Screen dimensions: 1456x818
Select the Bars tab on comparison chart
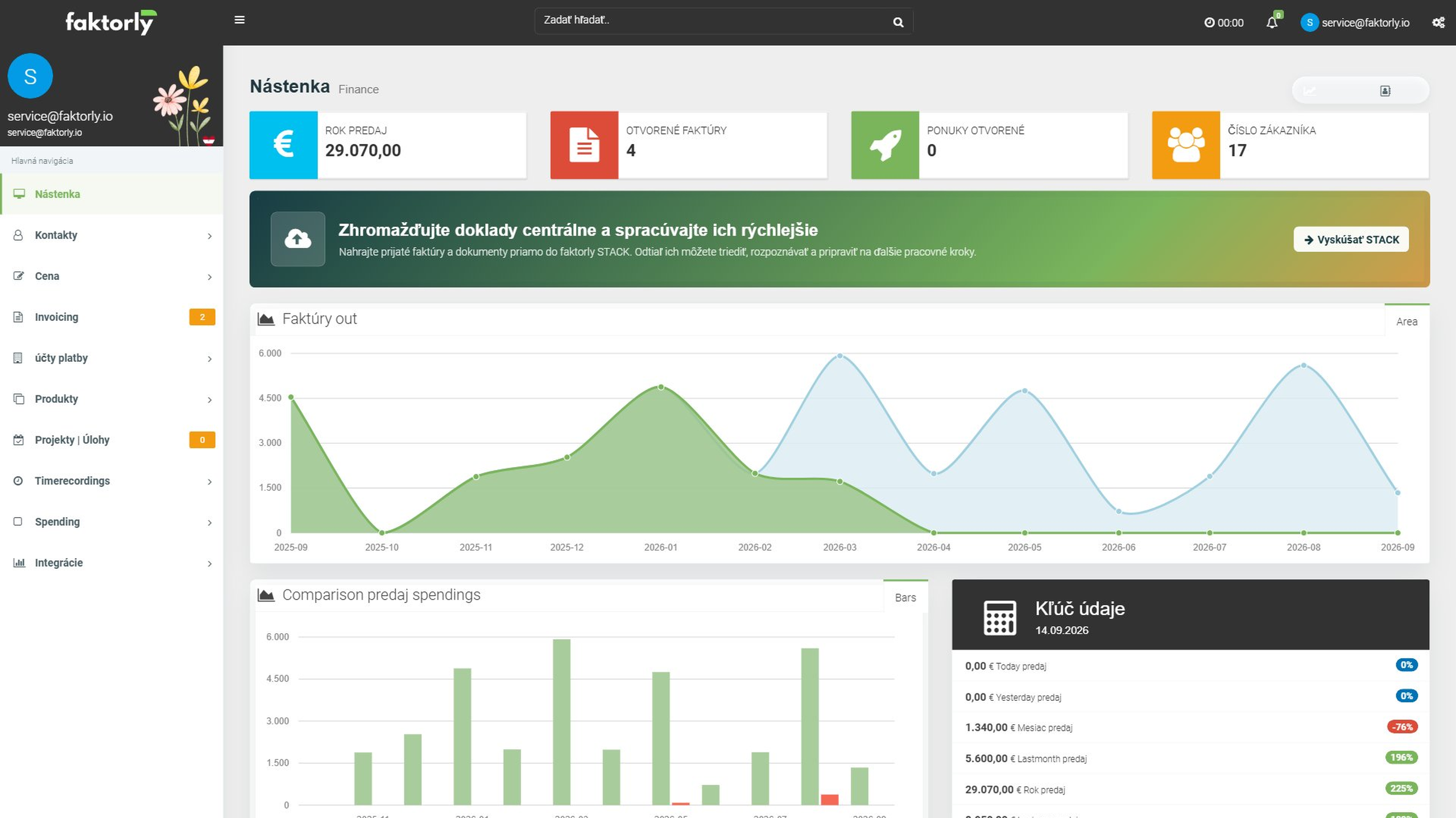click(x=905, y=597)
